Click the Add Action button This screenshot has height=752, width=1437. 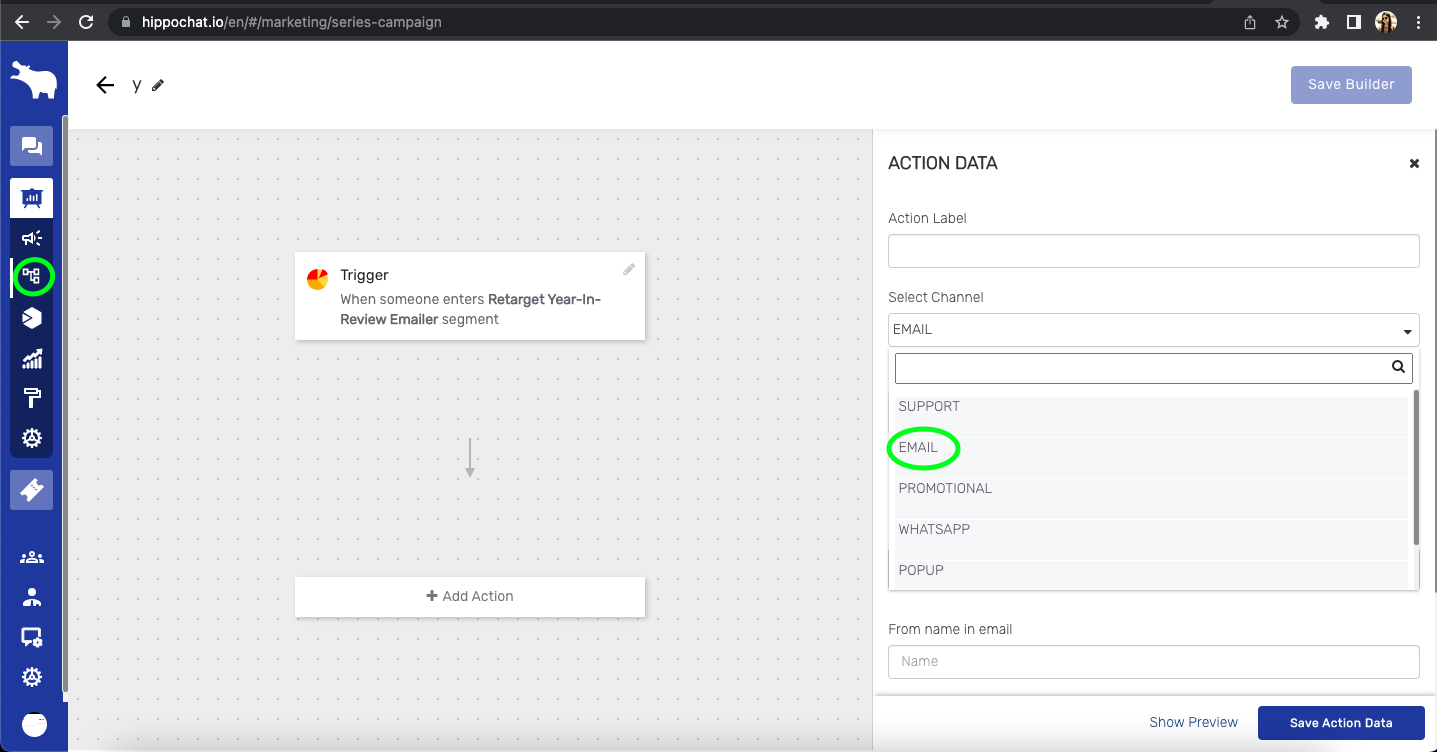470,596
